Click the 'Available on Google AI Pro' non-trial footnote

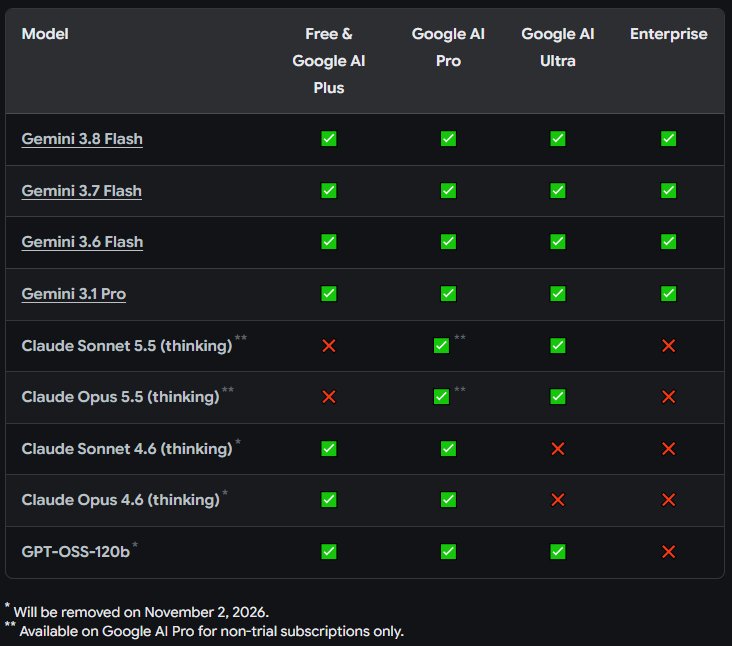[211, 631]
